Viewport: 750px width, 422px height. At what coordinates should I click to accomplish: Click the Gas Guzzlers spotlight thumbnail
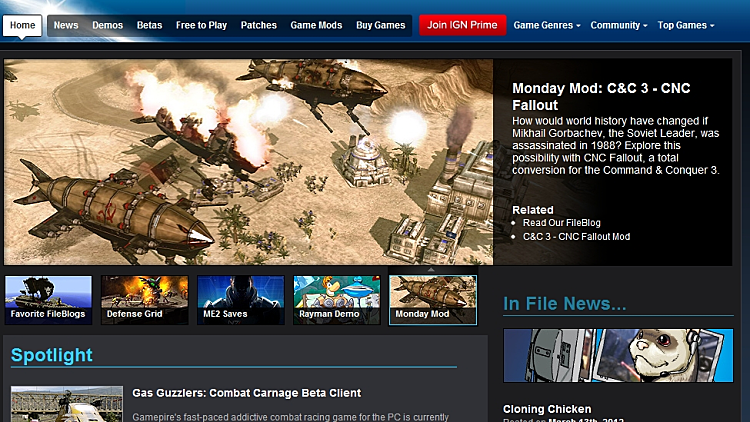point(67,404)
